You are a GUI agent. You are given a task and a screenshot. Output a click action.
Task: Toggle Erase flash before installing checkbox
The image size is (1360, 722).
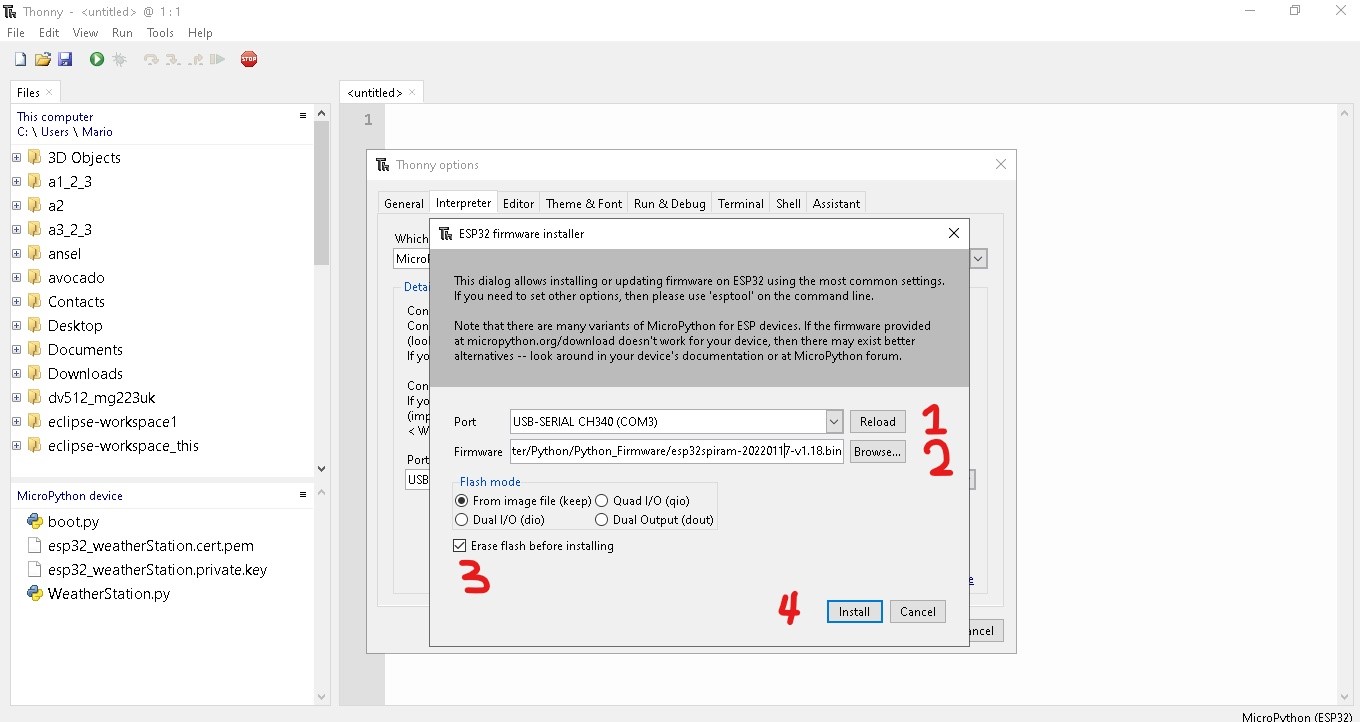tap(460, 546)
